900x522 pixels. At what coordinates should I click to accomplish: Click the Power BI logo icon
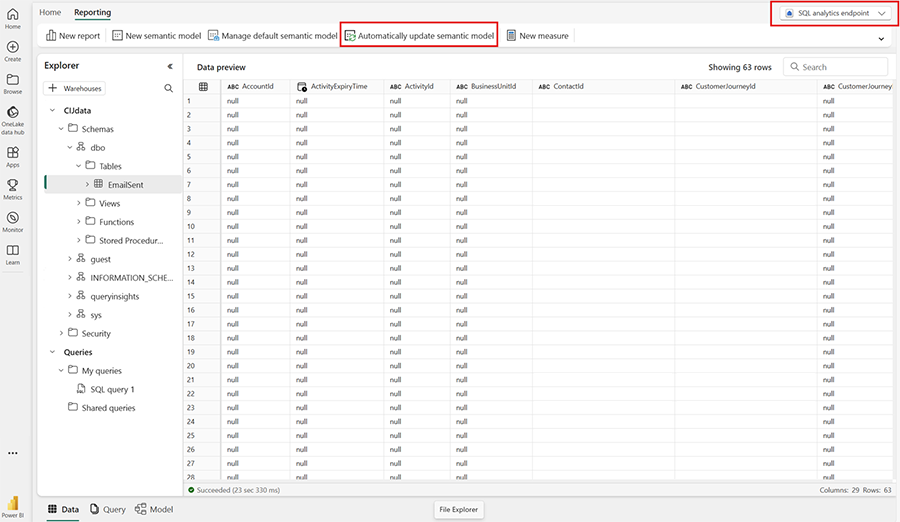pyautogui.click(x=13, y=504)
